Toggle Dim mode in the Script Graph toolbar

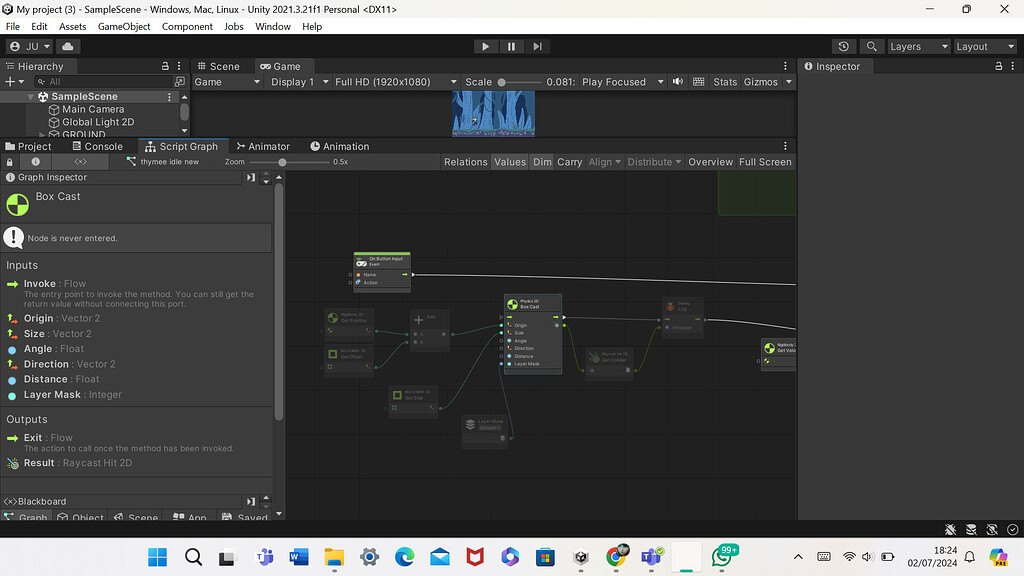(x=543, y=161)
